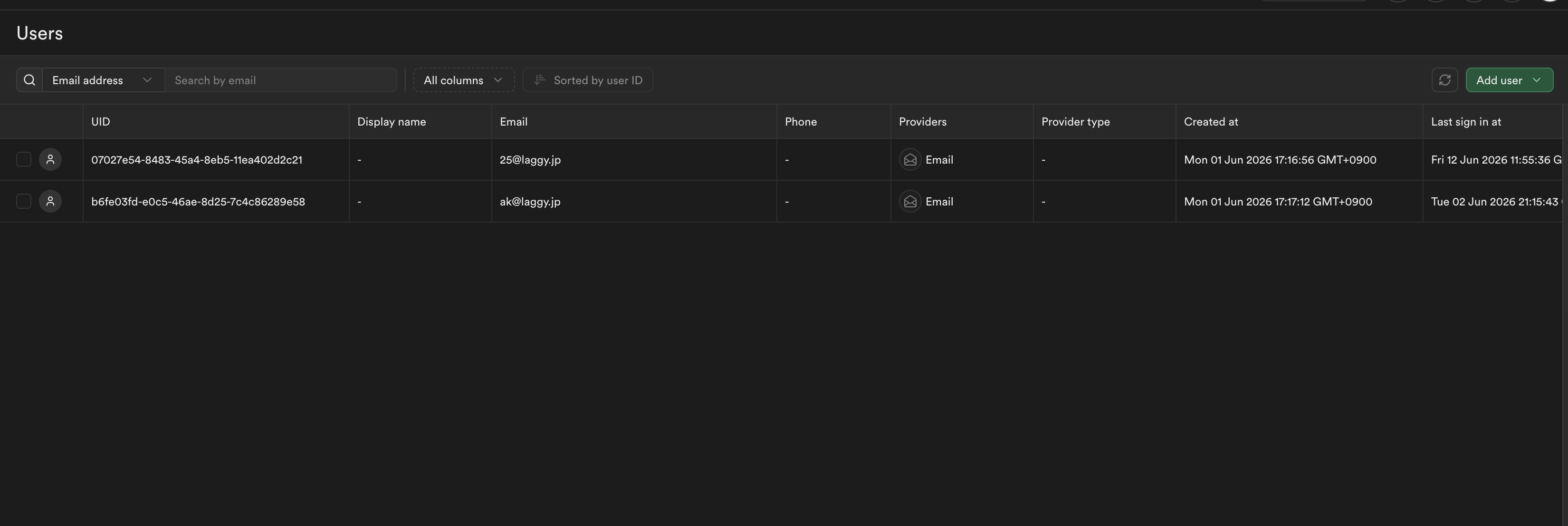Click UID 07027e54-8483-45a4-8eb5-11ea402d2c21

(x=197, y=160)
